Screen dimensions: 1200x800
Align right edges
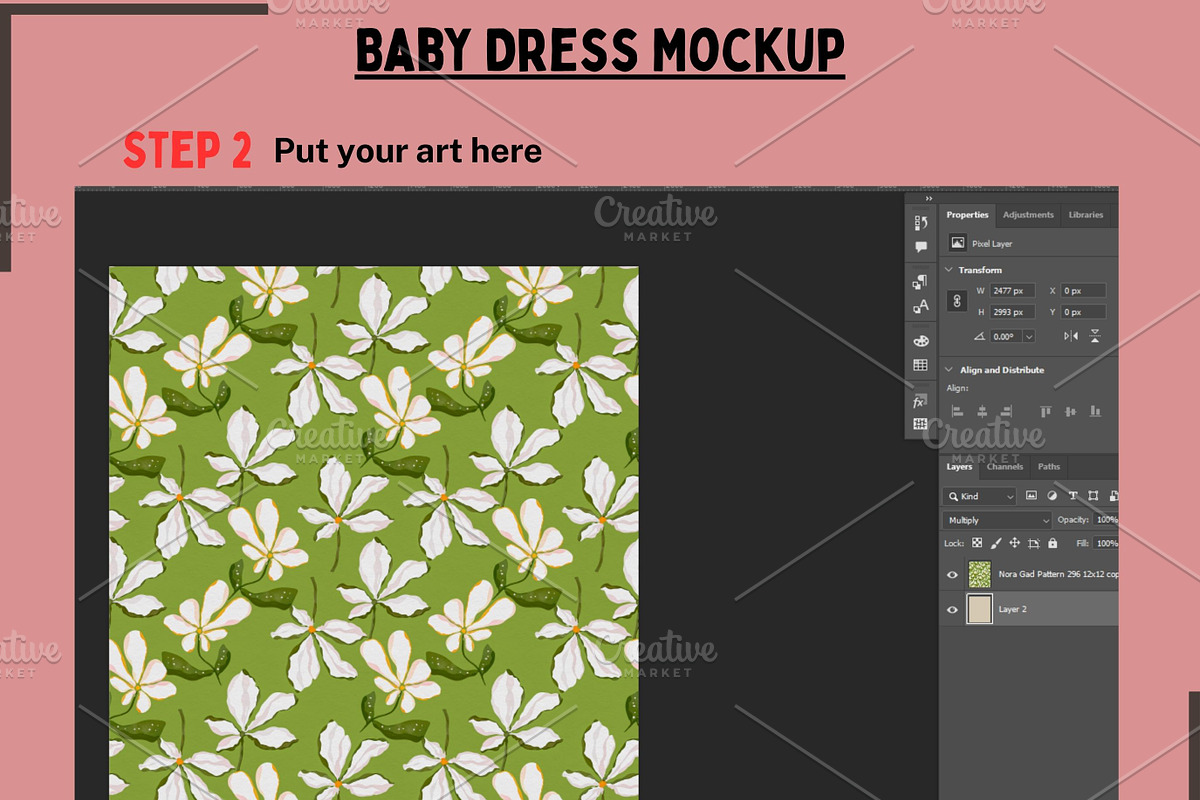[1006, 411]
